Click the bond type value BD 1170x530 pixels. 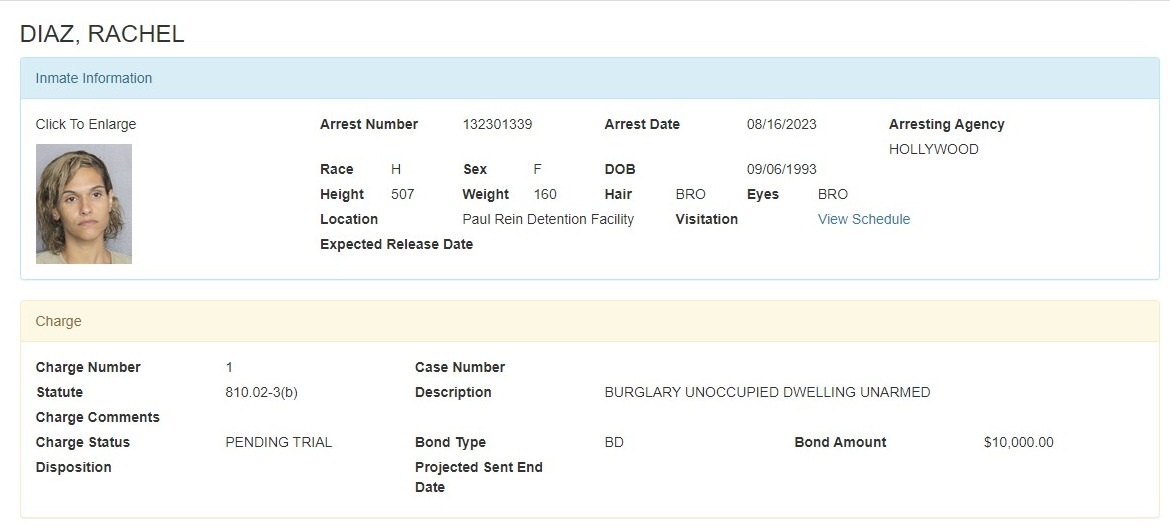pyautogui.click(x=614, y=442)
